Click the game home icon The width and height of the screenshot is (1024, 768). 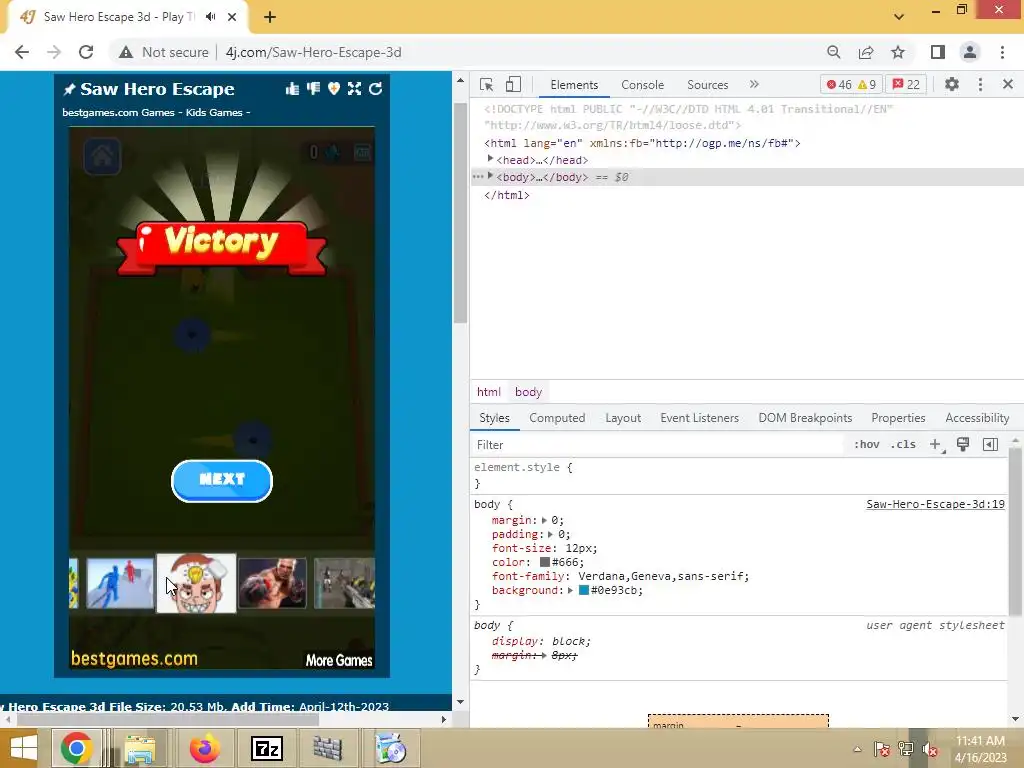[x=103, y=156]
